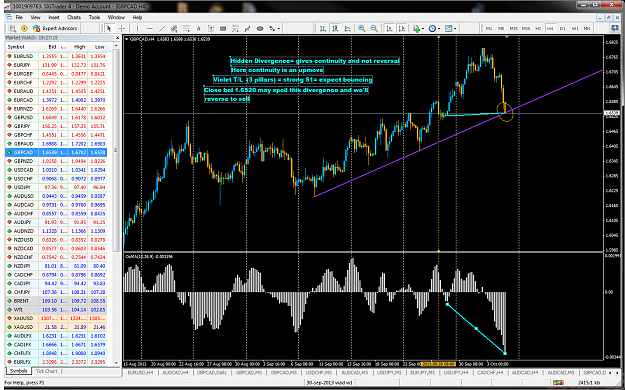Click the Expert Advisors button
Screen dimensions: 625x390
coord(55,28)
